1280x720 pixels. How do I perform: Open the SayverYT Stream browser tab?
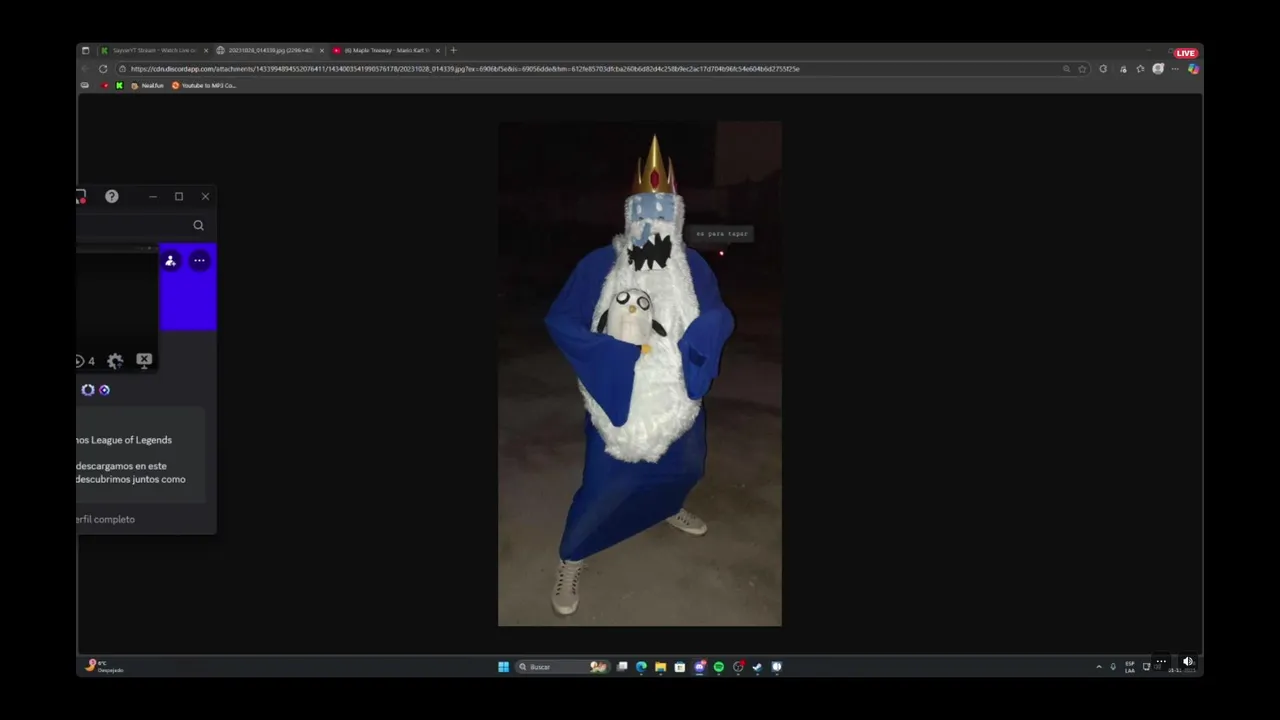click(x=153, y=50)
